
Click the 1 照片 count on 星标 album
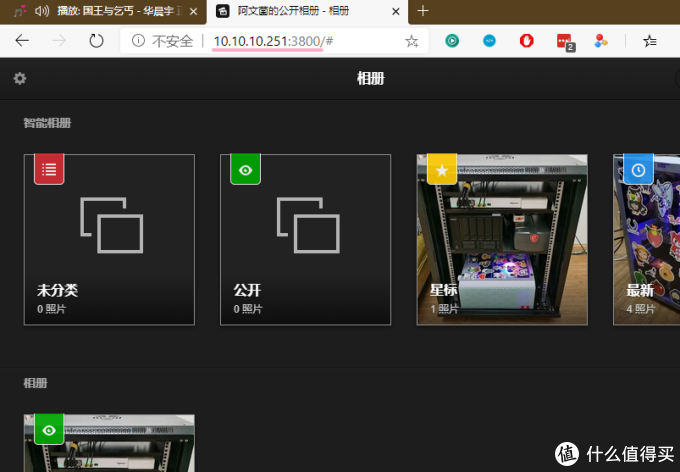[444, 309]
